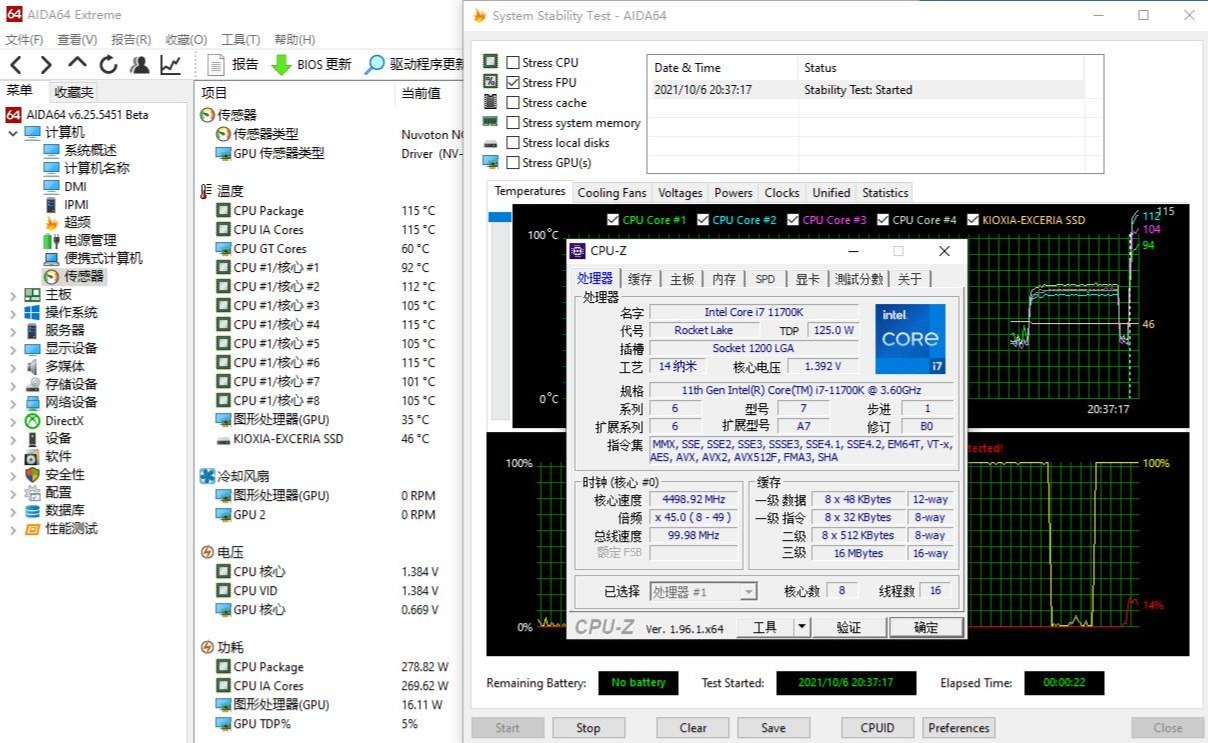The width and height of the screenshot is (1208, 743).
Task: Select 电源管理 tree item
Action: point(90,240)
